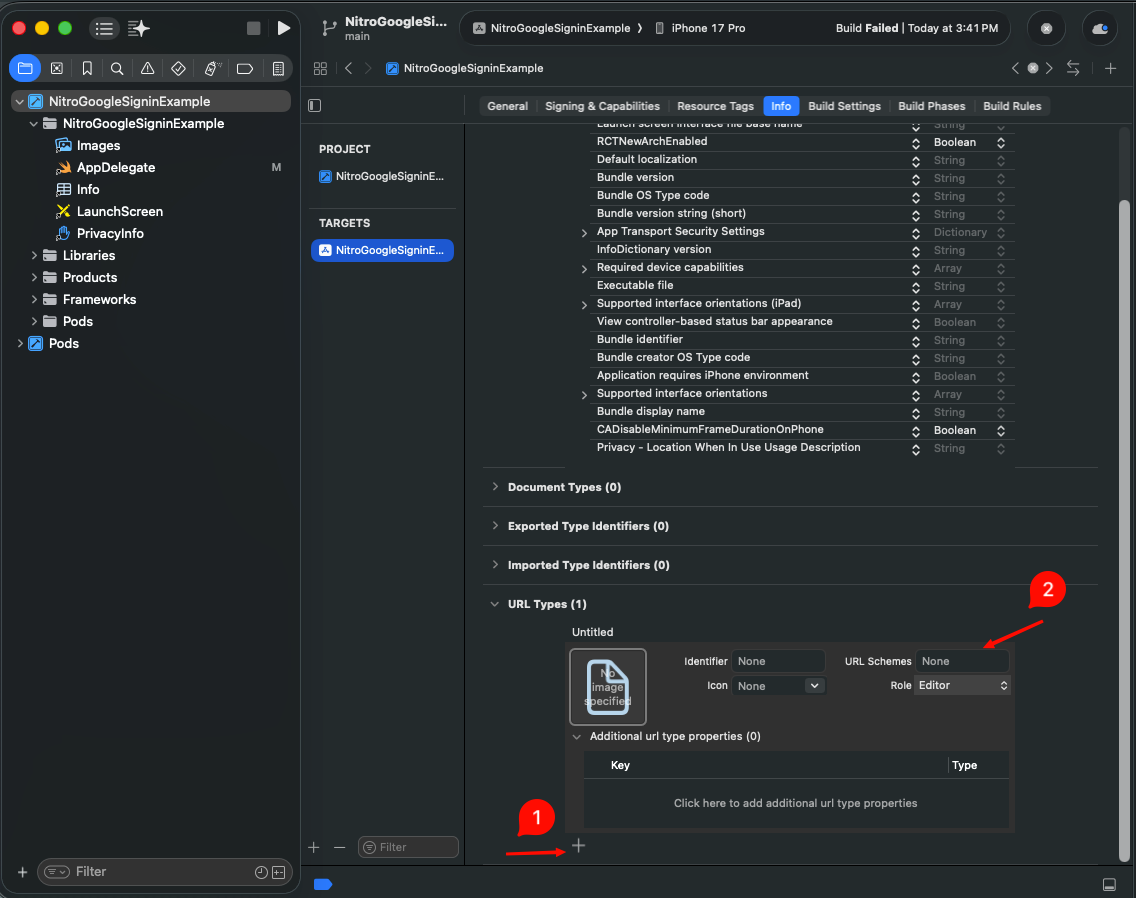Open the Find navigator magnifier icon
The image size is (1136, 898).
[117, 68]
